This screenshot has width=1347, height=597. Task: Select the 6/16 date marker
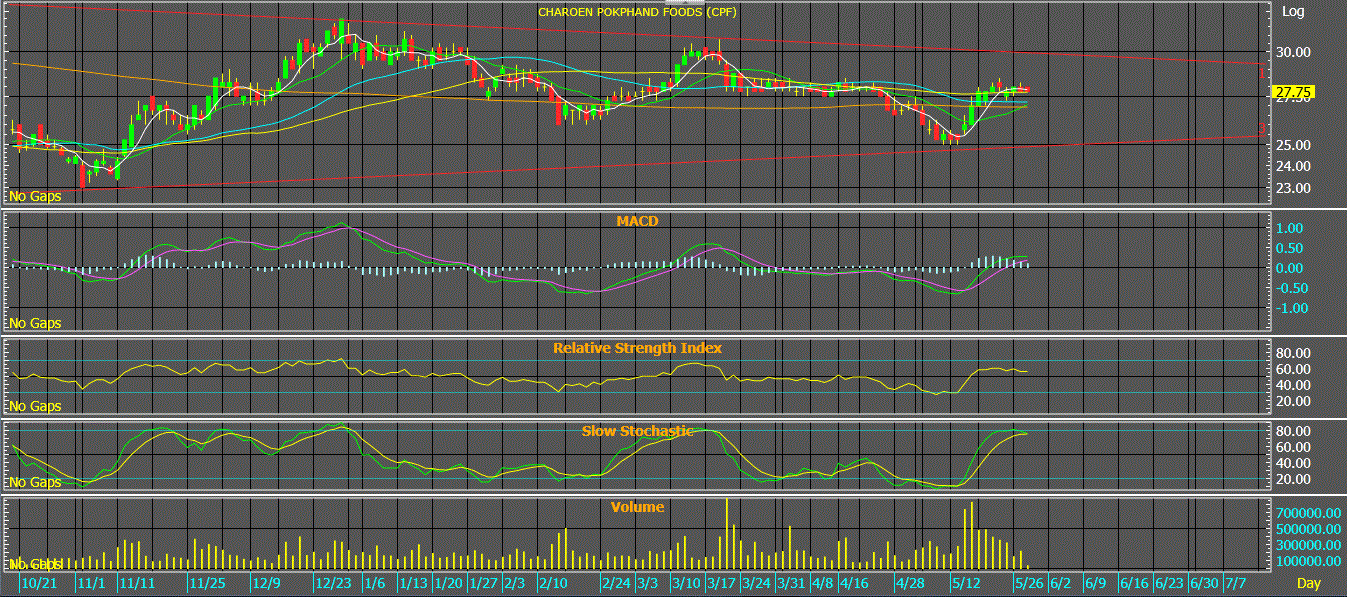(1132, 583)
